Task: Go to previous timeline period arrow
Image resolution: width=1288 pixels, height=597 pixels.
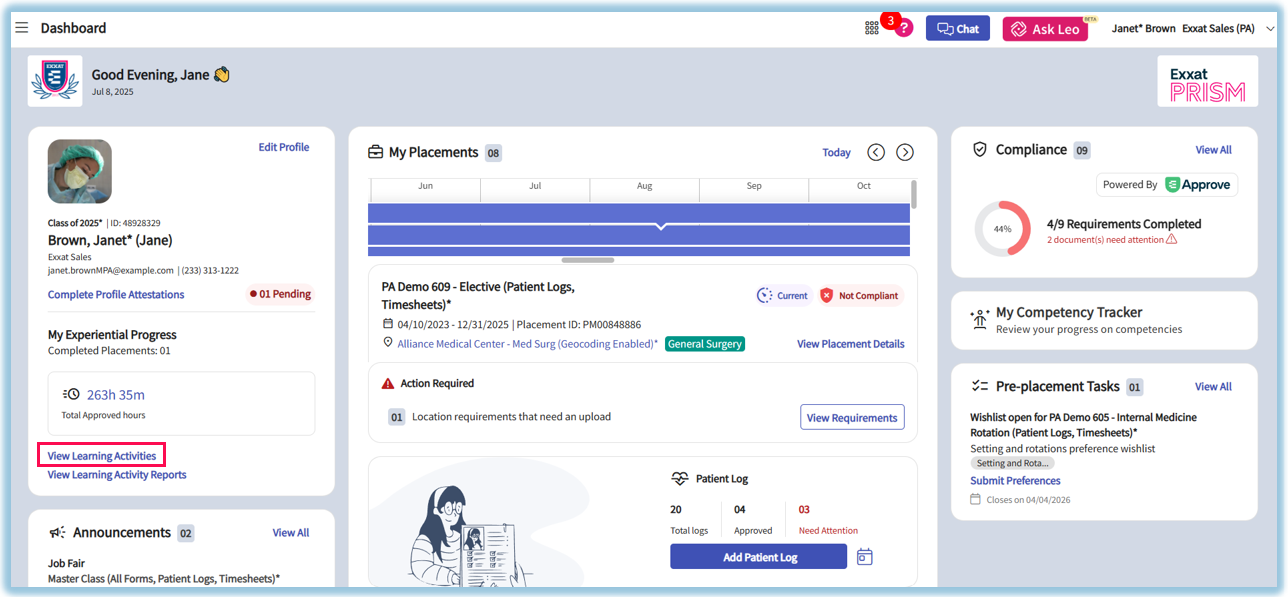Action: pos(876,152)
